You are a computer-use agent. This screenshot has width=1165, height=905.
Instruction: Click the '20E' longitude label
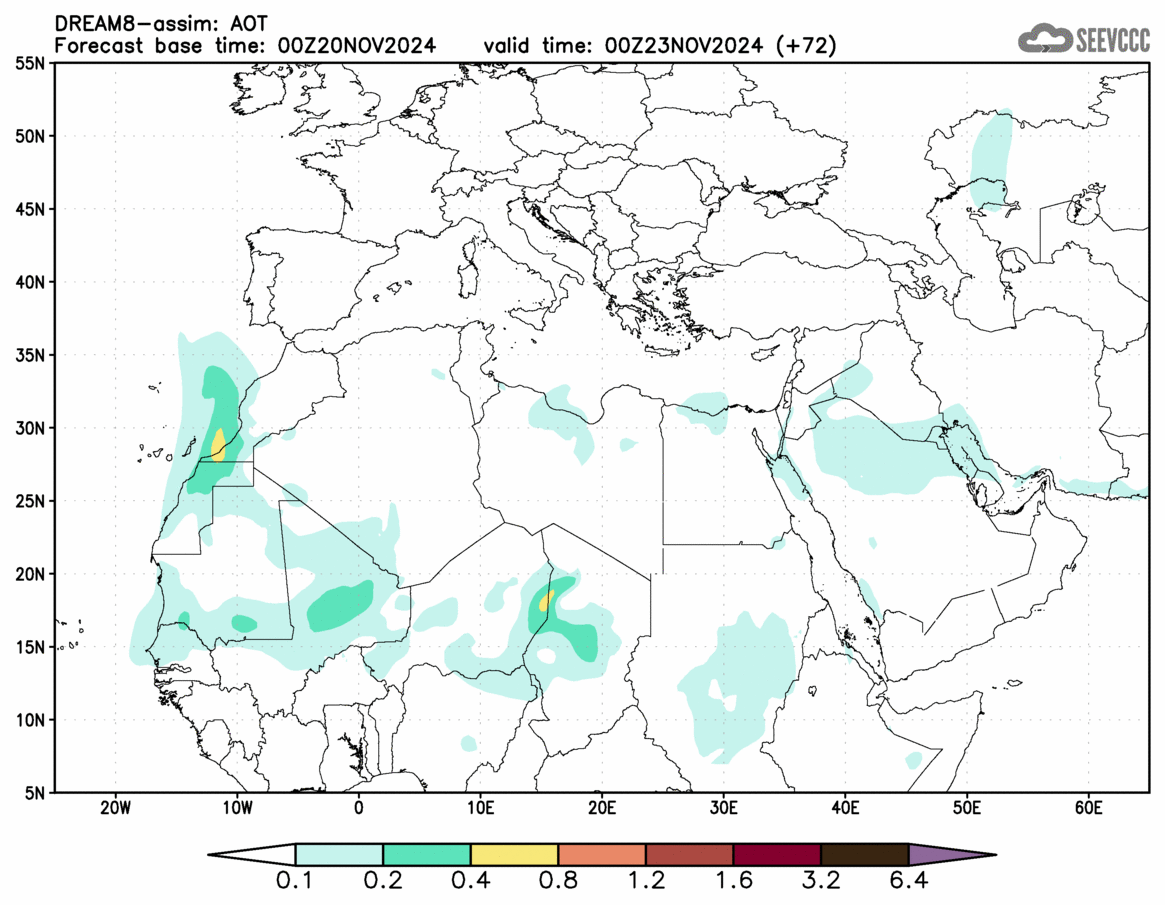(602, 808)
